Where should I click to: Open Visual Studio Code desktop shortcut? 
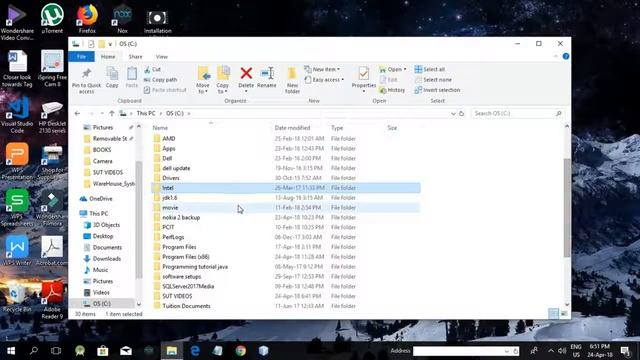click(17, 115)
